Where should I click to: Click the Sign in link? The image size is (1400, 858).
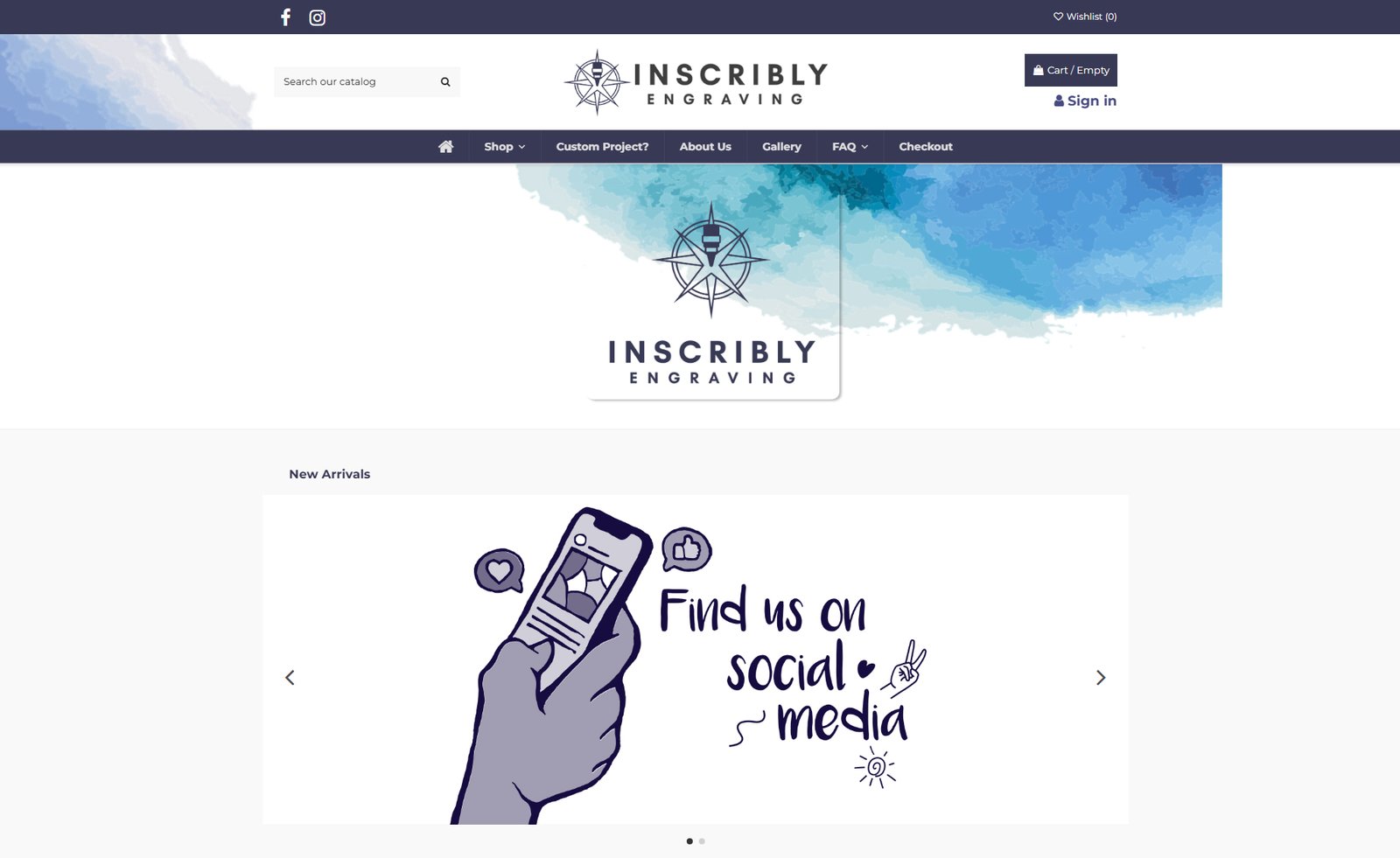(1085, 101)
